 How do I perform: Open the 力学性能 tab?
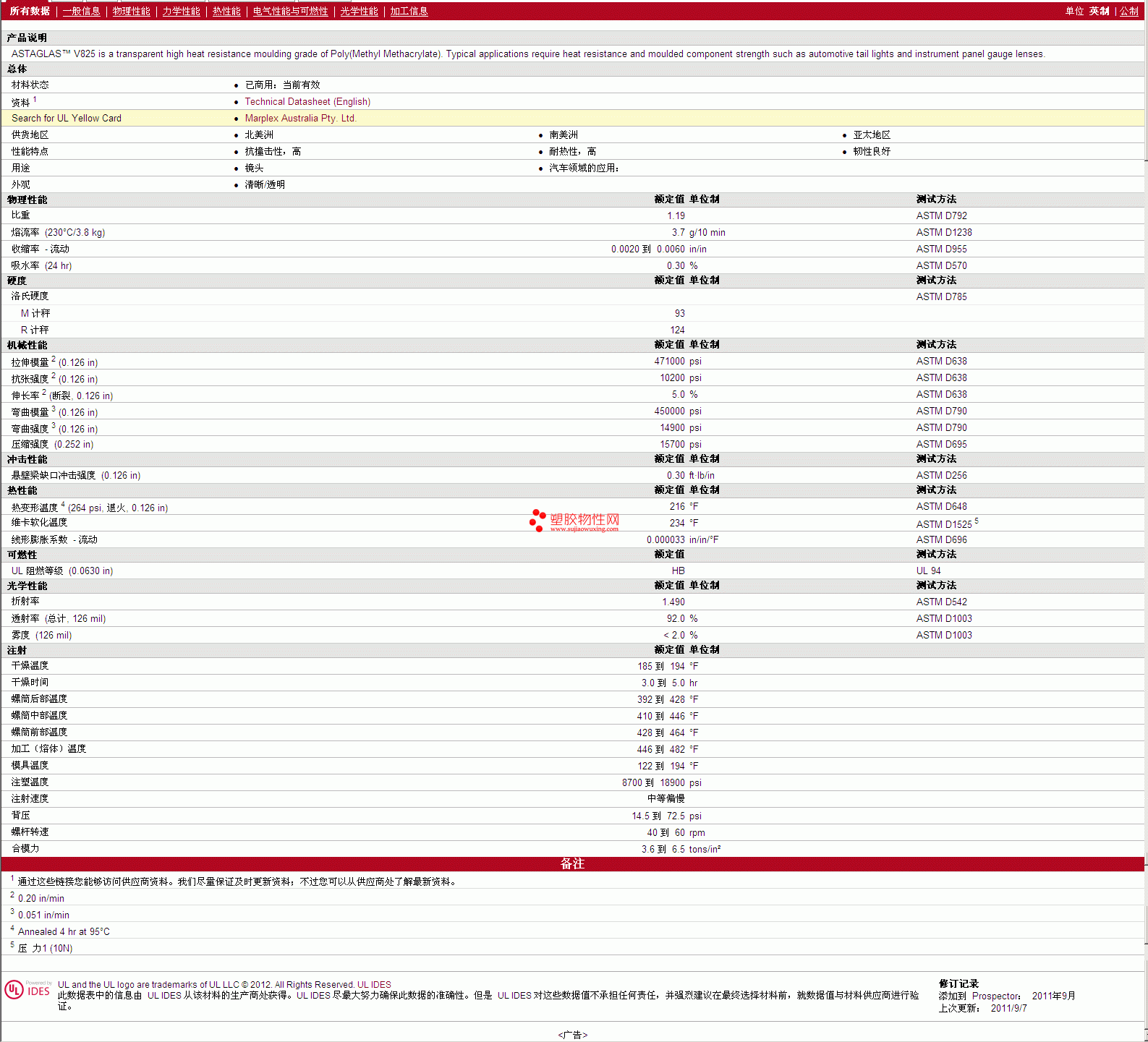(181, 11)
